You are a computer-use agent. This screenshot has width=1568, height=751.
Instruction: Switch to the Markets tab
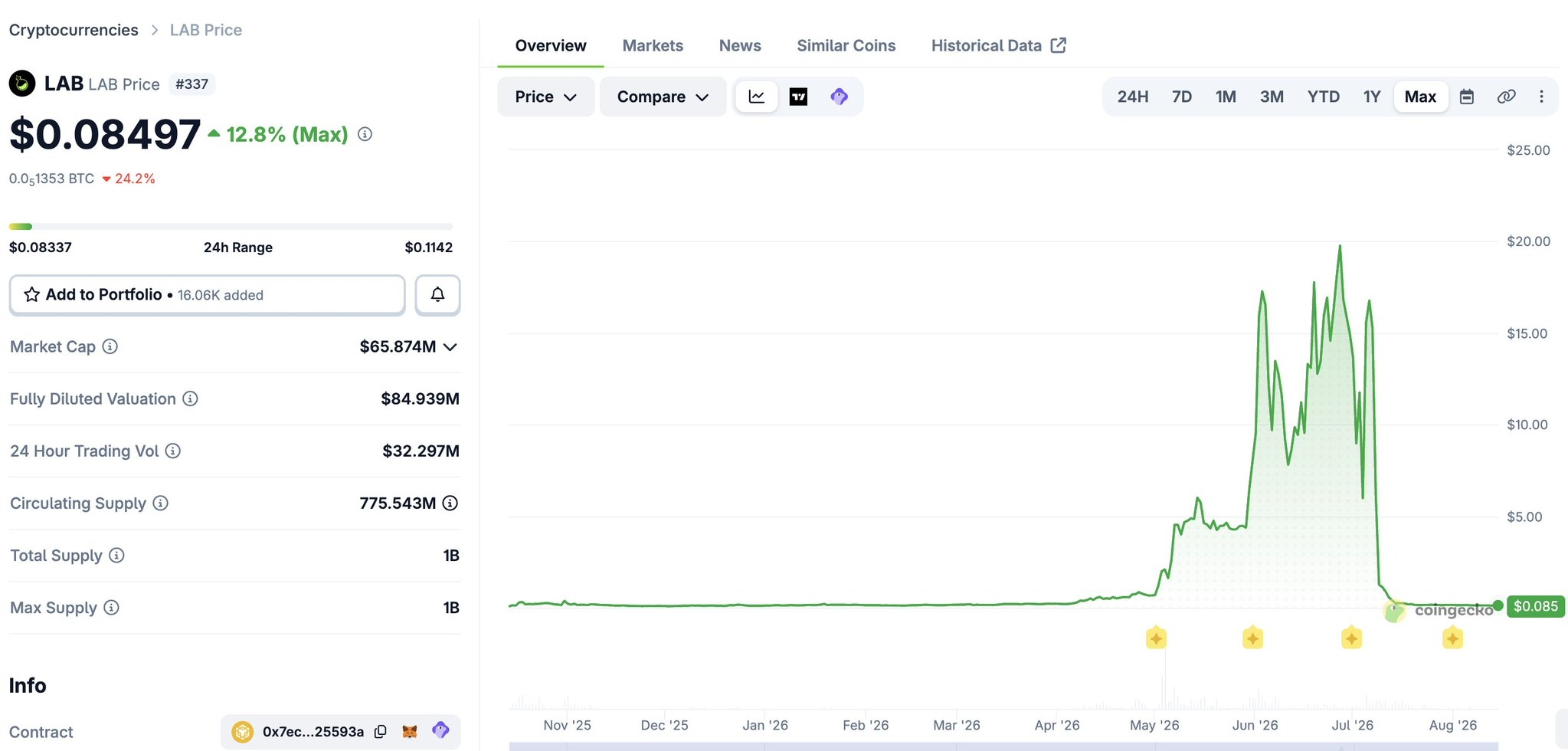pos(653,45)
